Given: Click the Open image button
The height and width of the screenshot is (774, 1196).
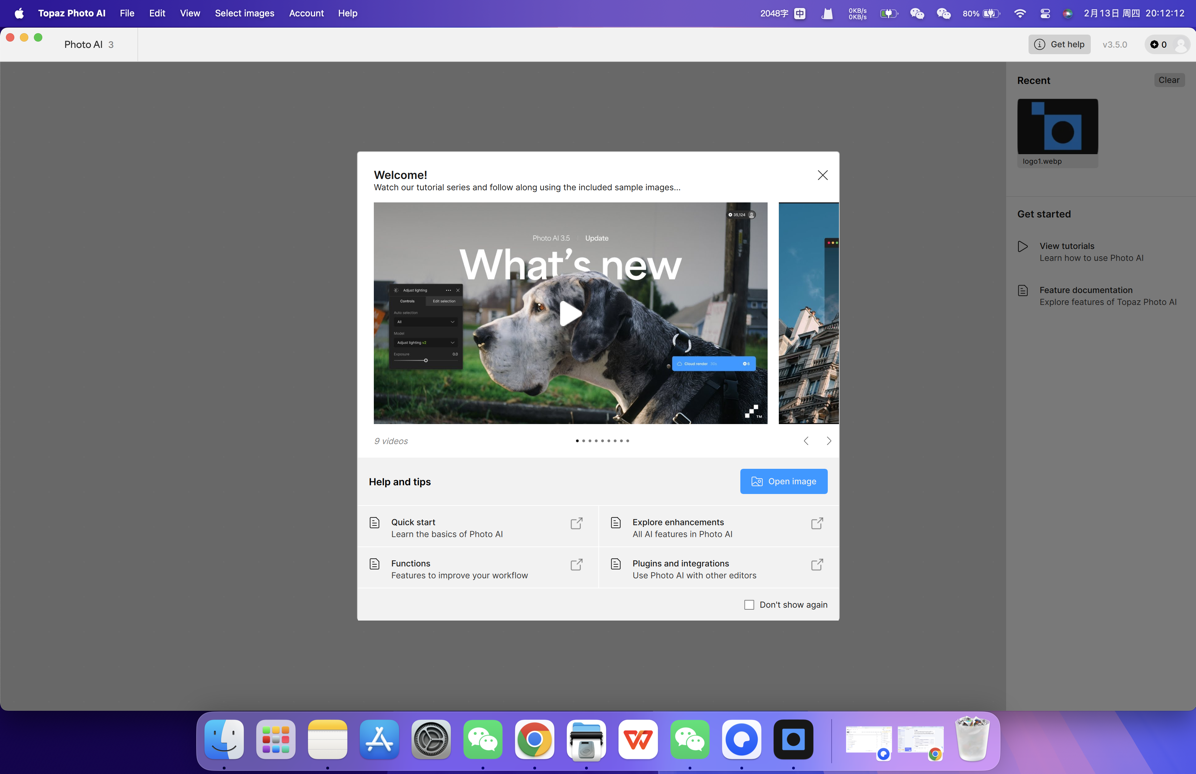Looking at the screenshot, I should tap(783, 482).
